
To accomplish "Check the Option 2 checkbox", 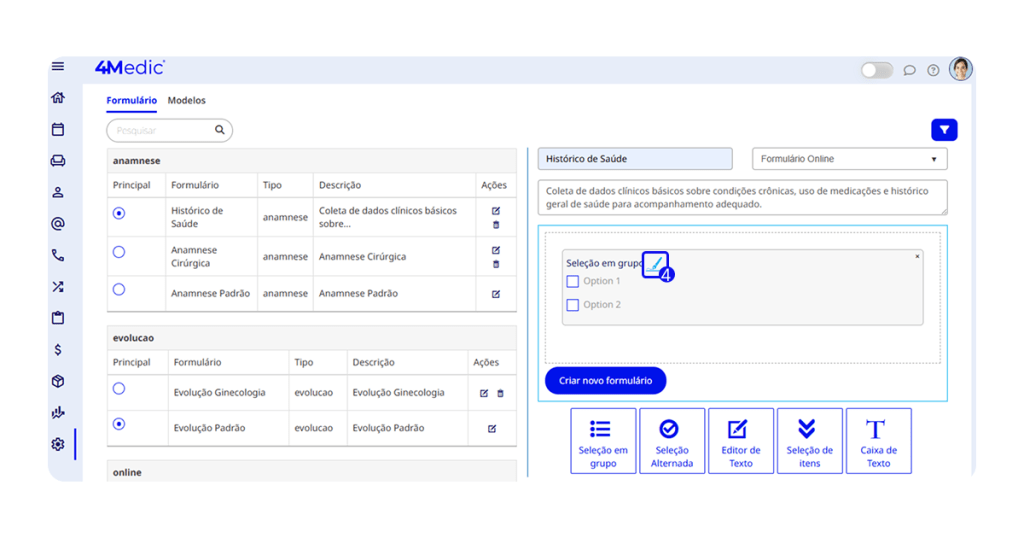I will point(573,305).
